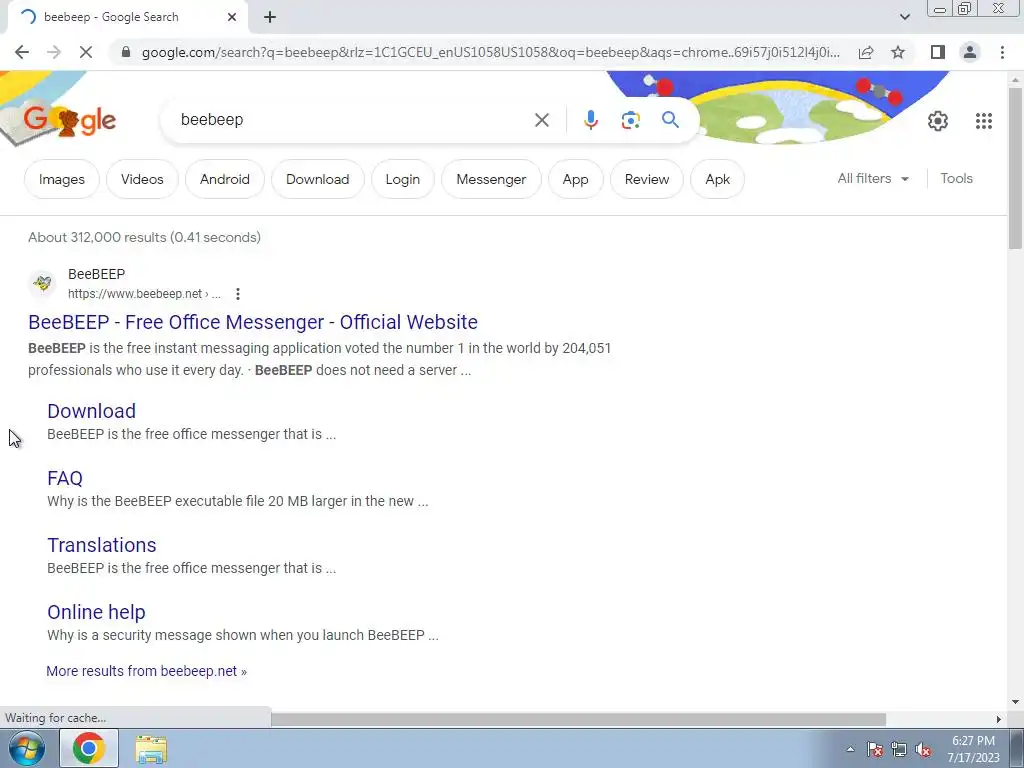
Task: Click the beebeep.net URL breadcrumb
Action: point(144,294)
